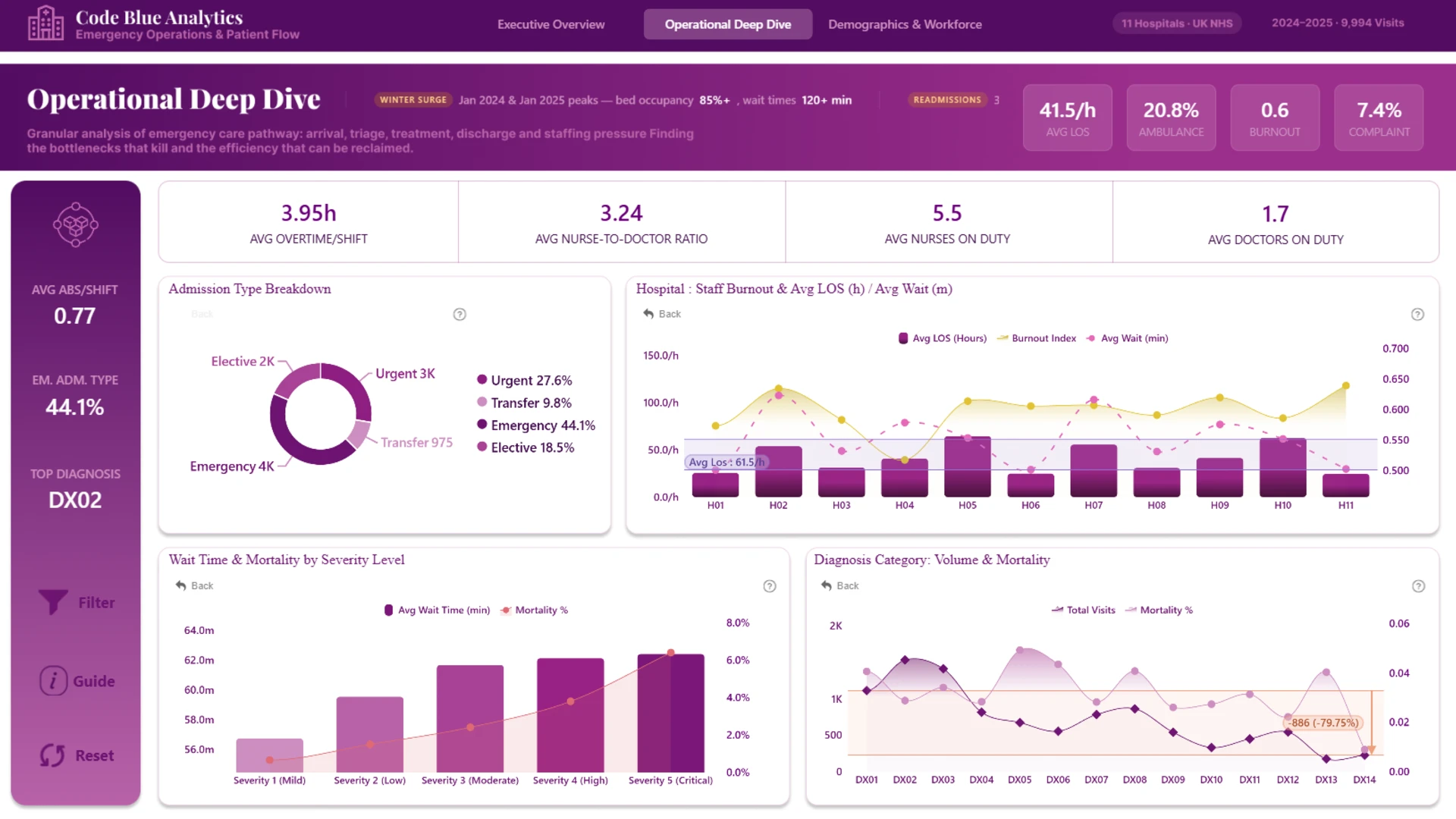Click help icon on Wait Time & Mortality chart

pyautogui.click(x=770, y=585)
